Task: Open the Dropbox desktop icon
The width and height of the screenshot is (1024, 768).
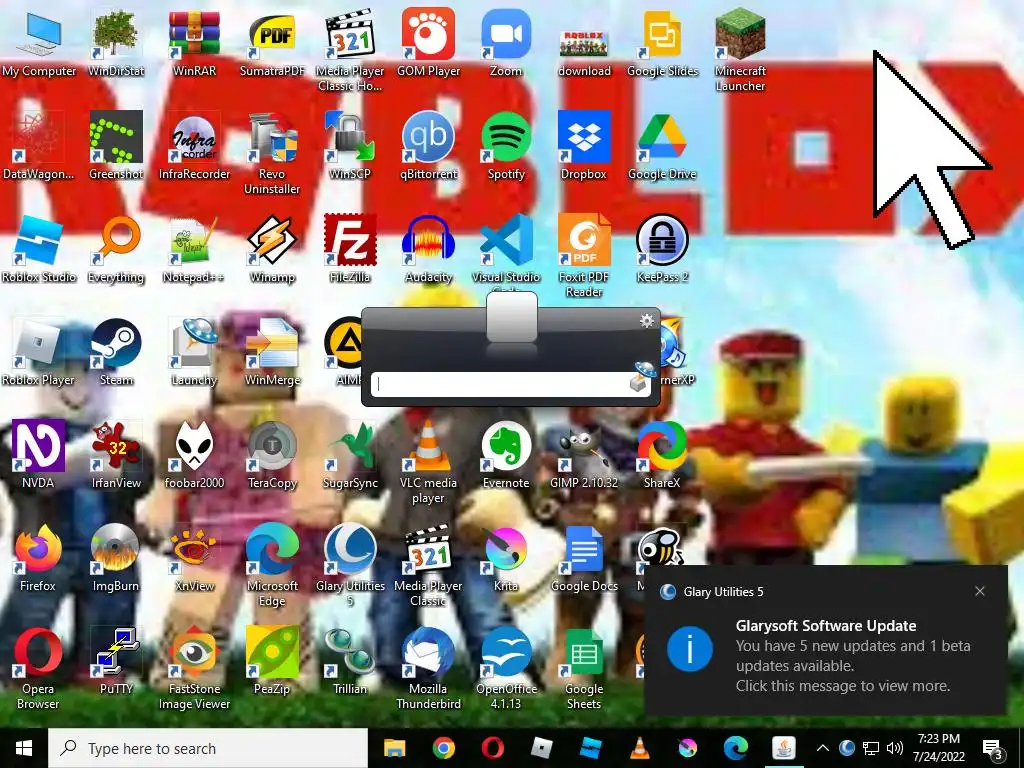Action: pos(584,146)
